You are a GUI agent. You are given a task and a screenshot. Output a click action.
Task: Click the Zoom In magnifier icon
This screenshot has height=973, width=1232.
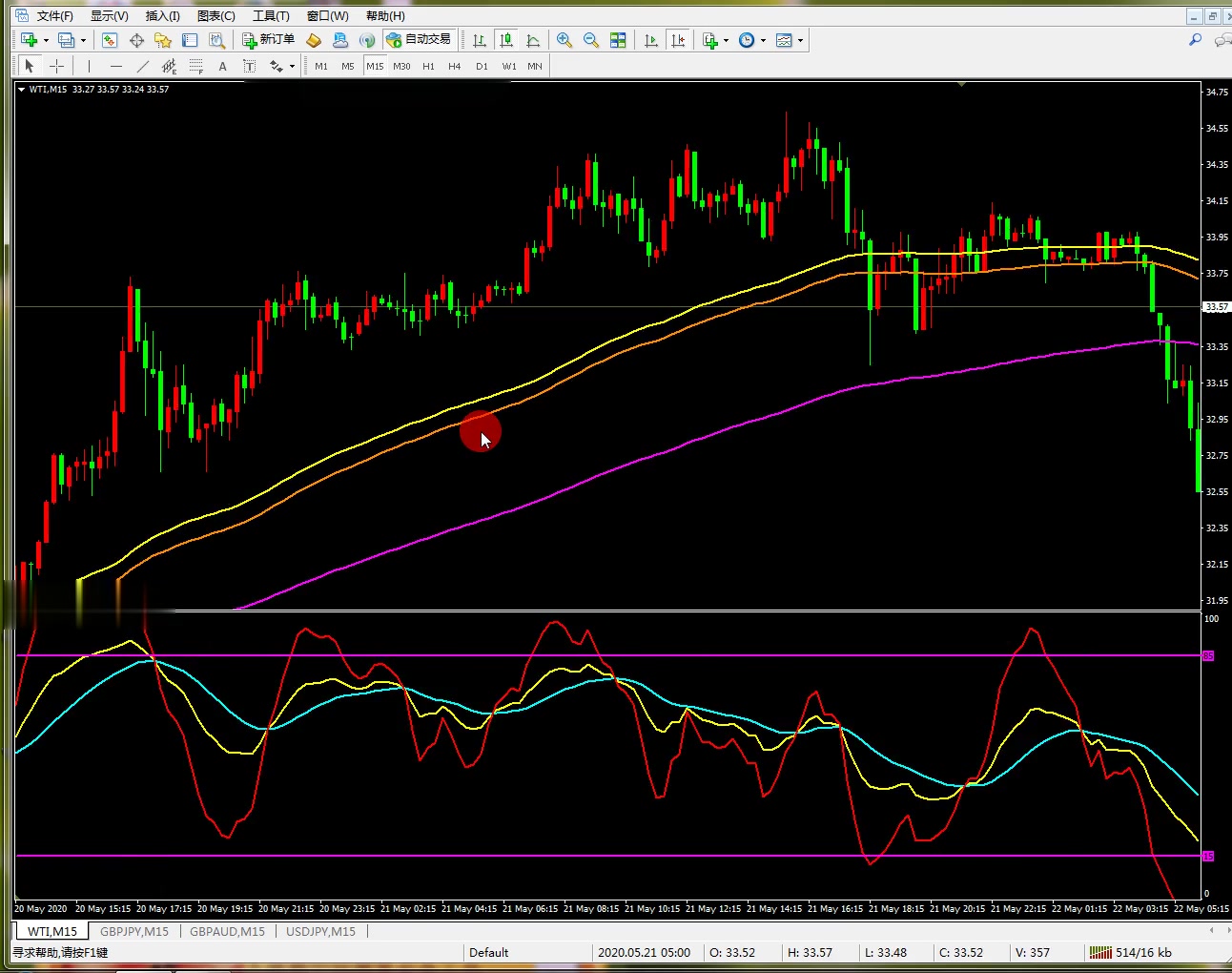pos(565,40)
